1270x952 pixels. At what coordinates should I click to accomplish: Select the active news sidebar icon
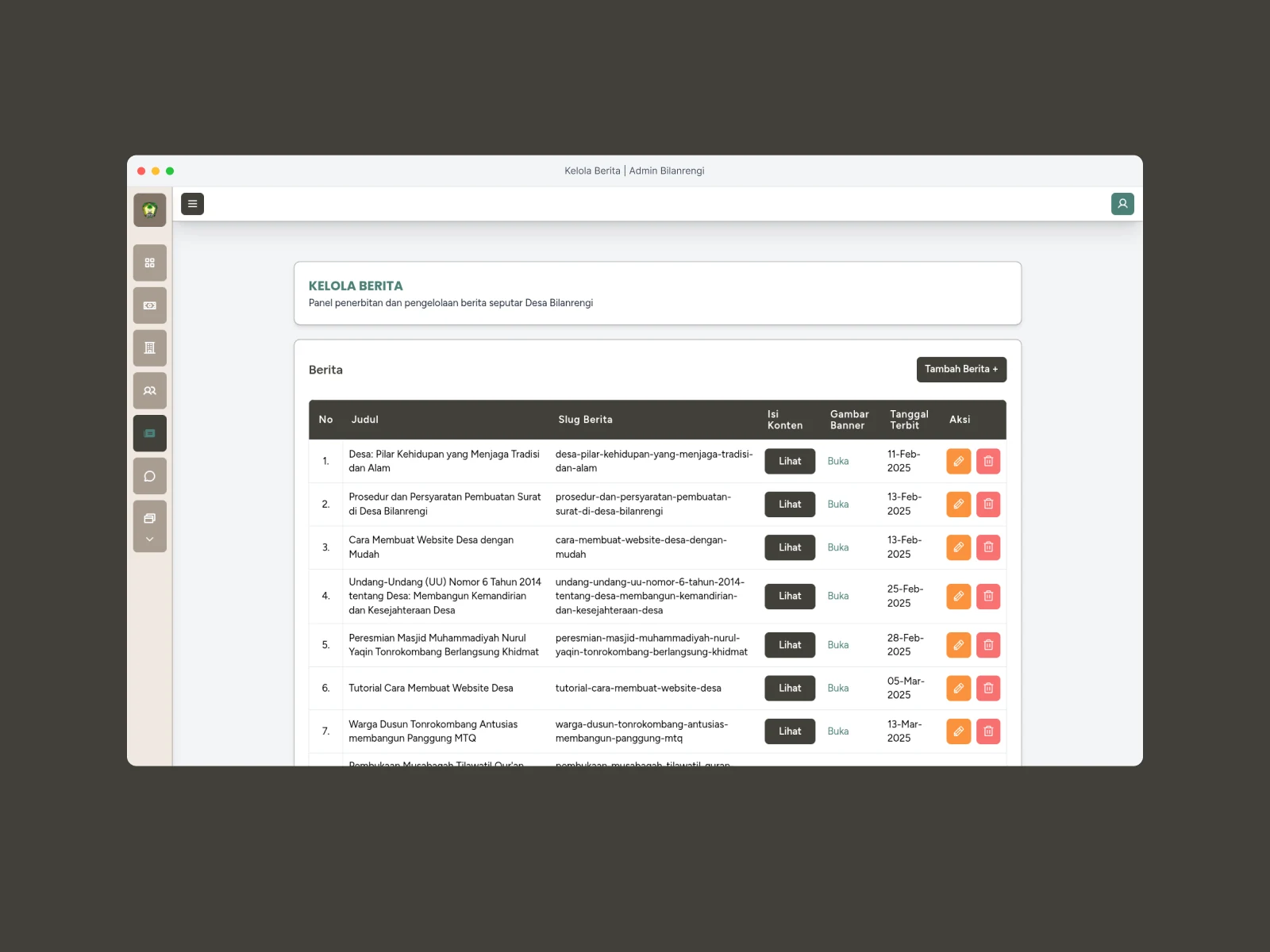150,433
